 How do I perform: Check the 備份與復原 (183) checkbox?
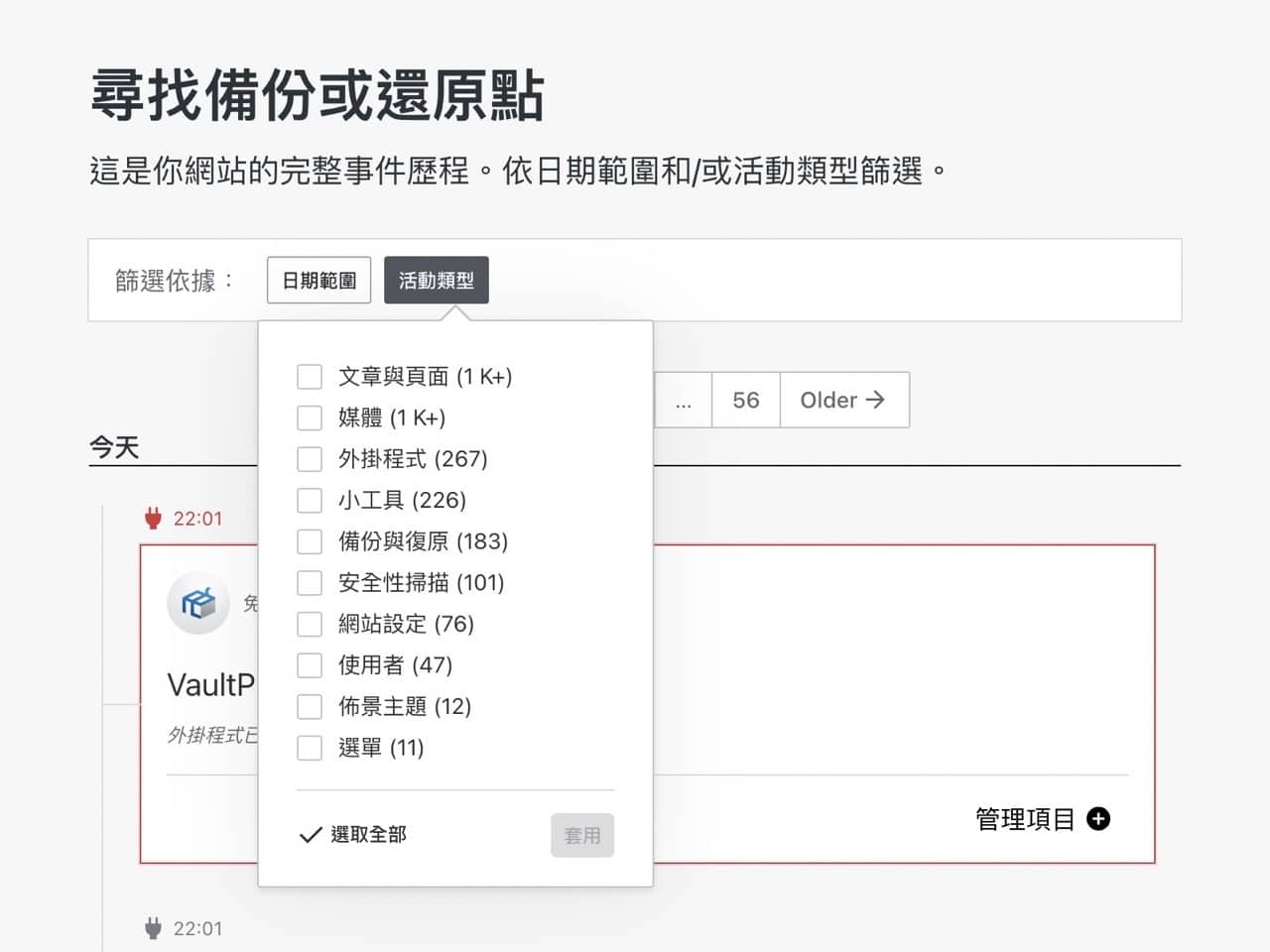(x=310, y=541)
